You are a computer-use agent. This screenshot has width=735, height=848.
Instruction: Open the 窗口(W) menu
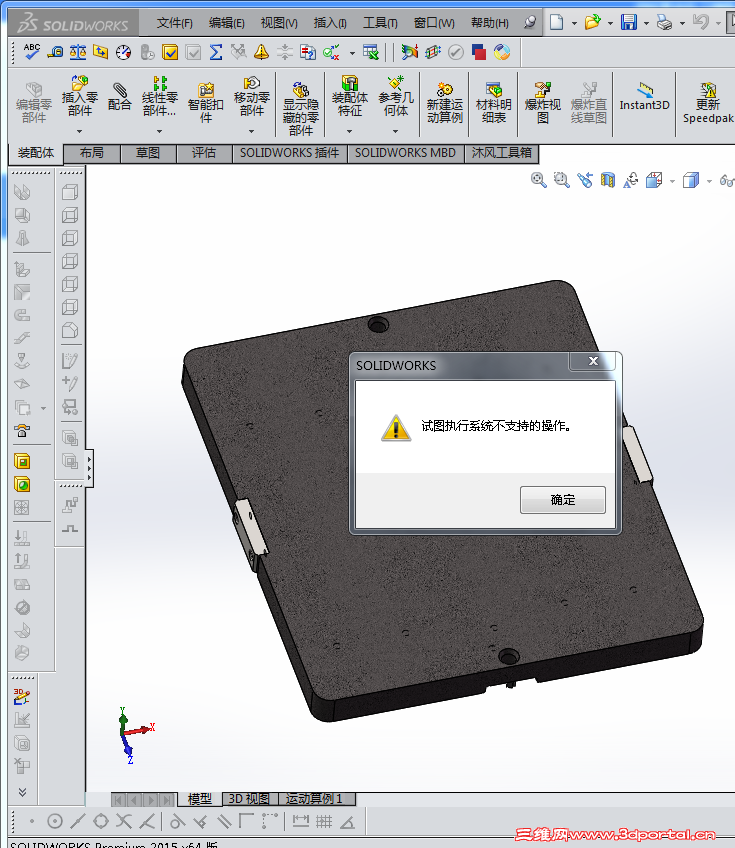pyautogui.click(x=434, y=23)
